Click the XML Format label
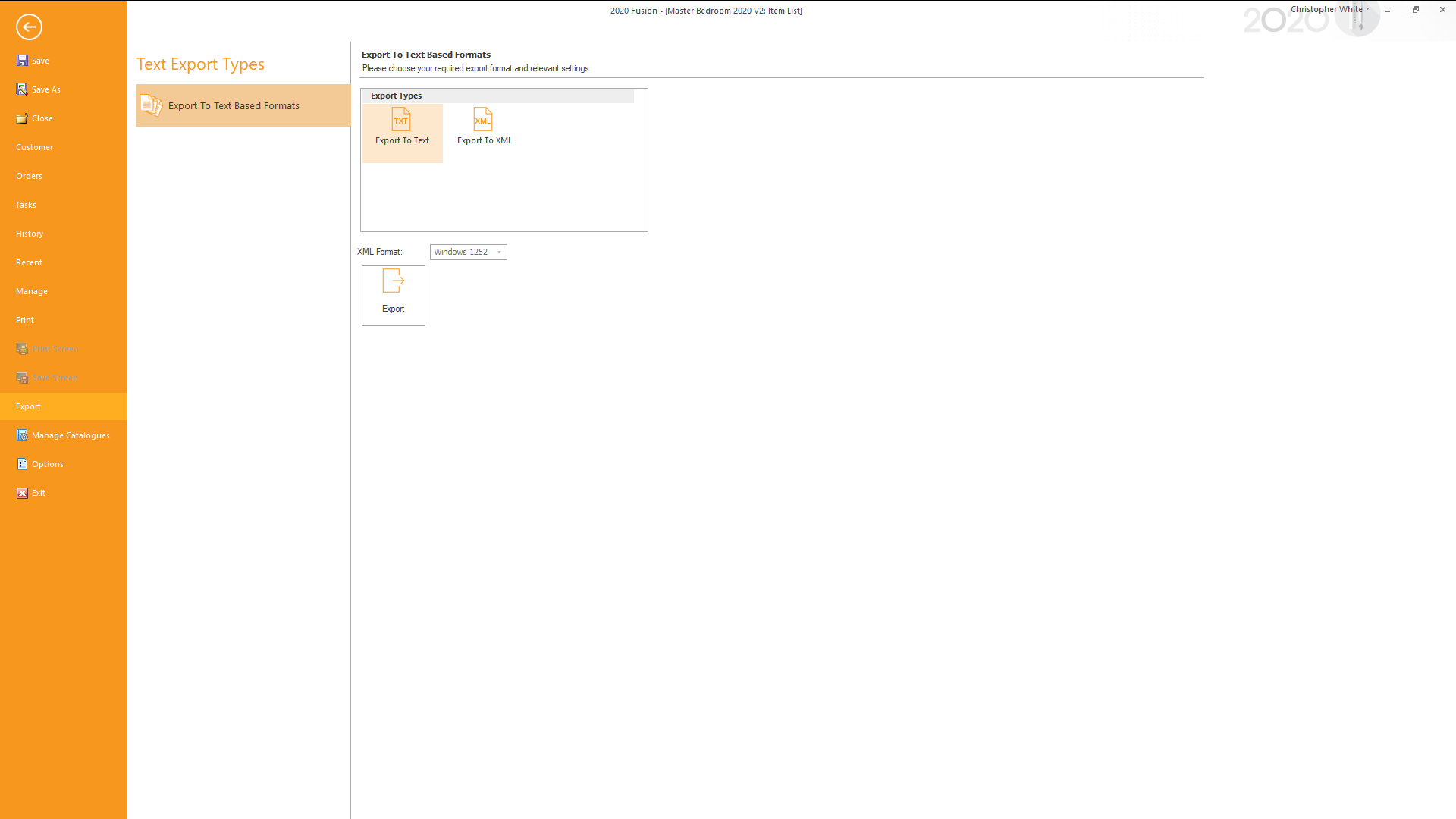The height and width of the screenshot is (819, 1456). pyautogui.click(x=380, y=252)
